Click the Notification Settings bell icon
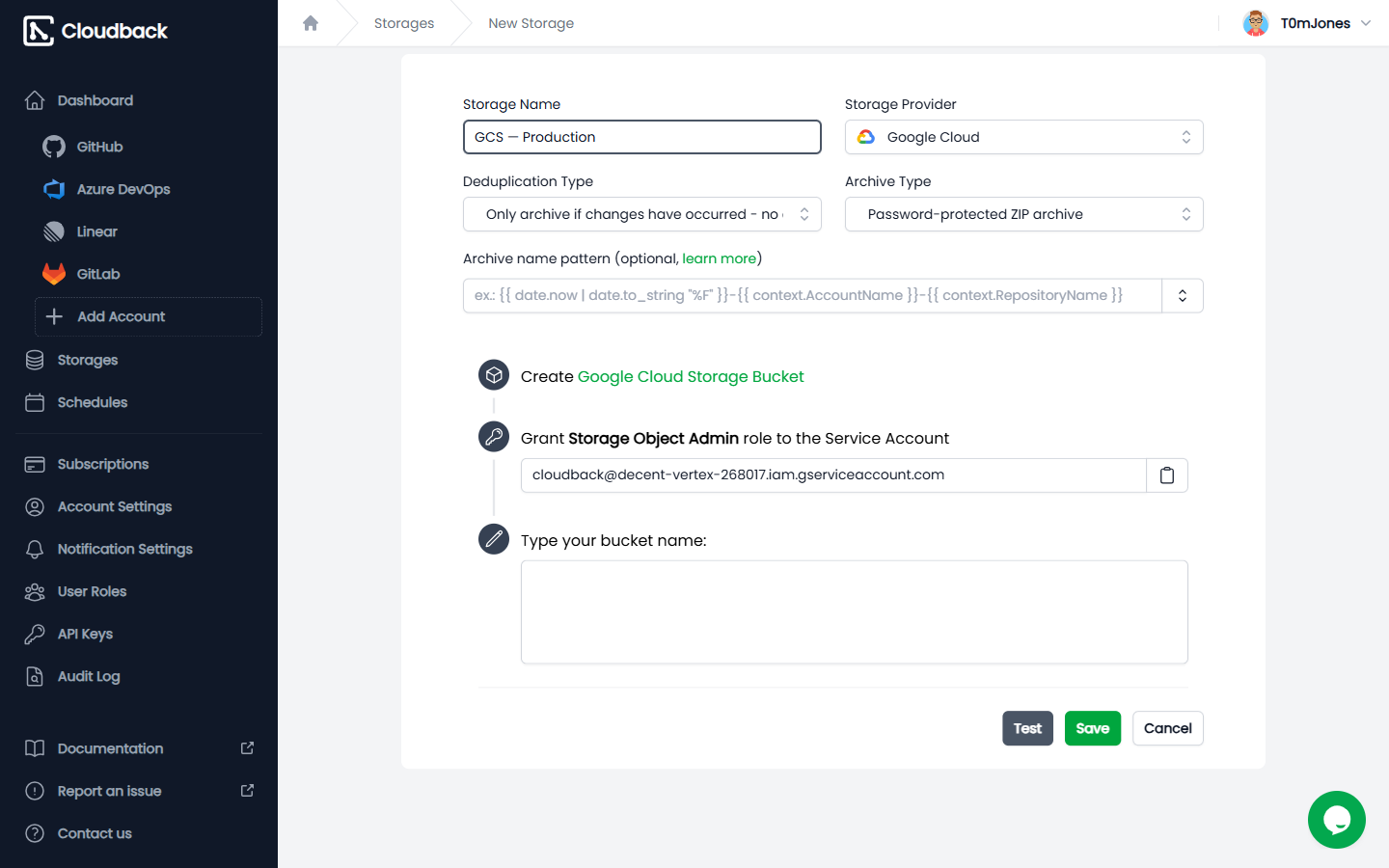 [35, 549]
